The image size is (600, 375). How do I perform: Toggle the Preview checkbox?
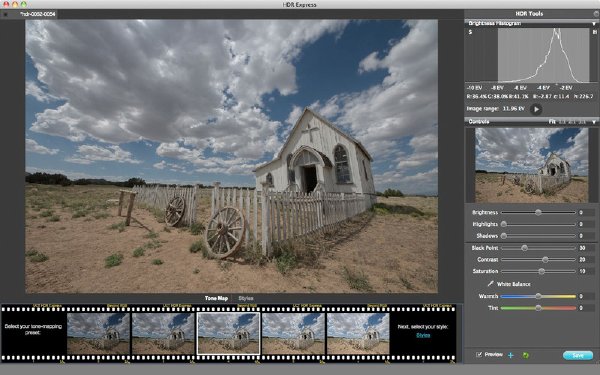coord(479,355)
